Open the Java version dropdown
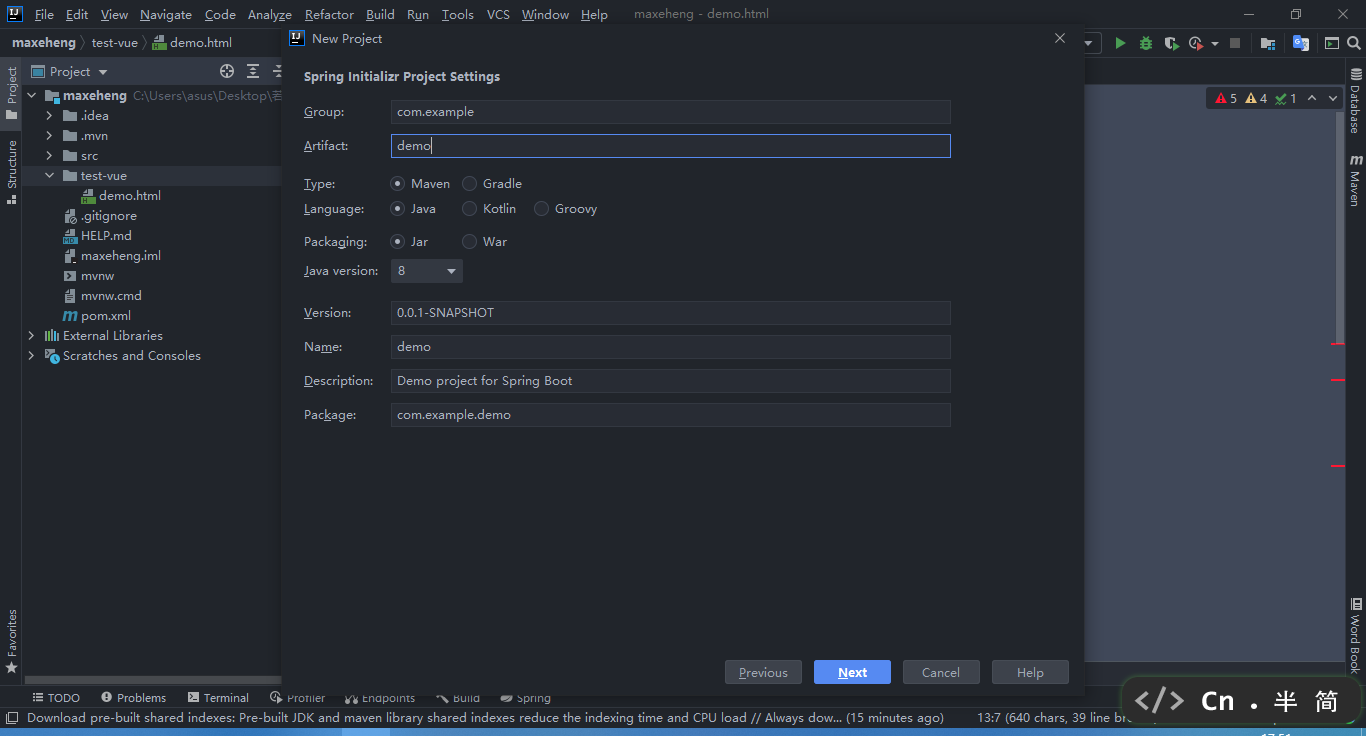The image size is (1366, 736). click(x=426, y=271)
